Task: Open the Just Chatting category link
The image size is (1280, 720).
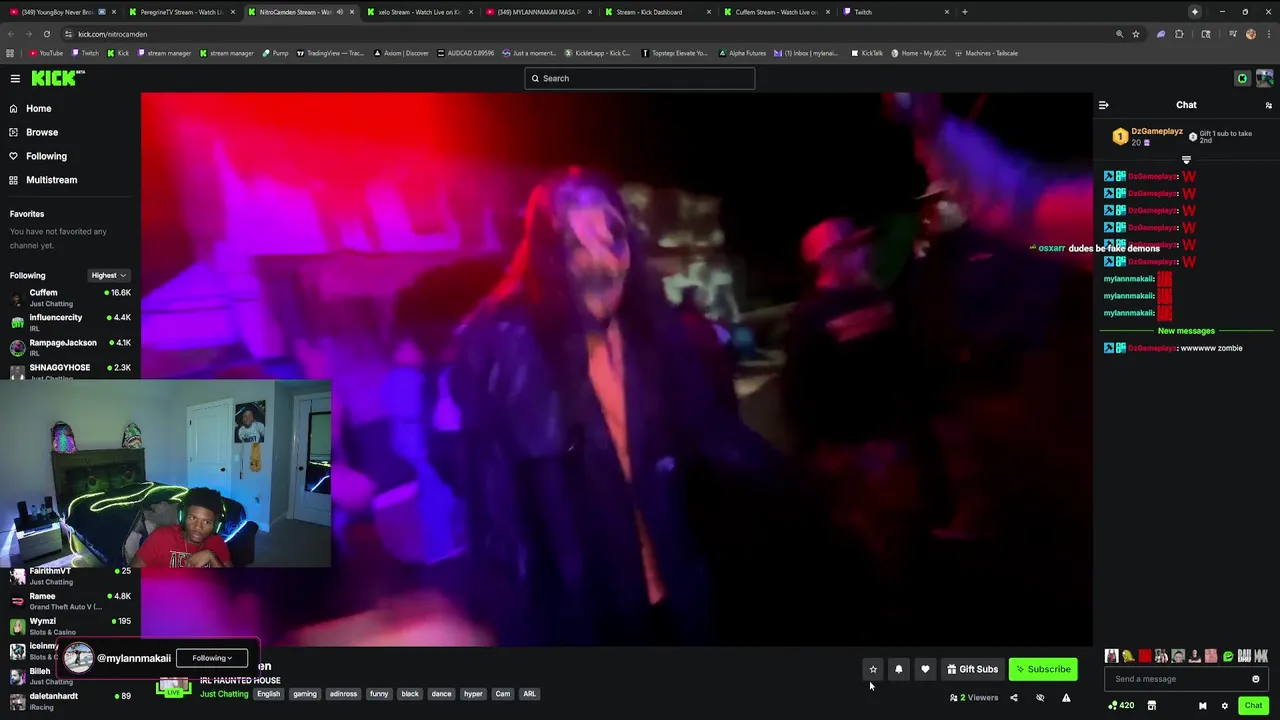Action: coord(224,694)
